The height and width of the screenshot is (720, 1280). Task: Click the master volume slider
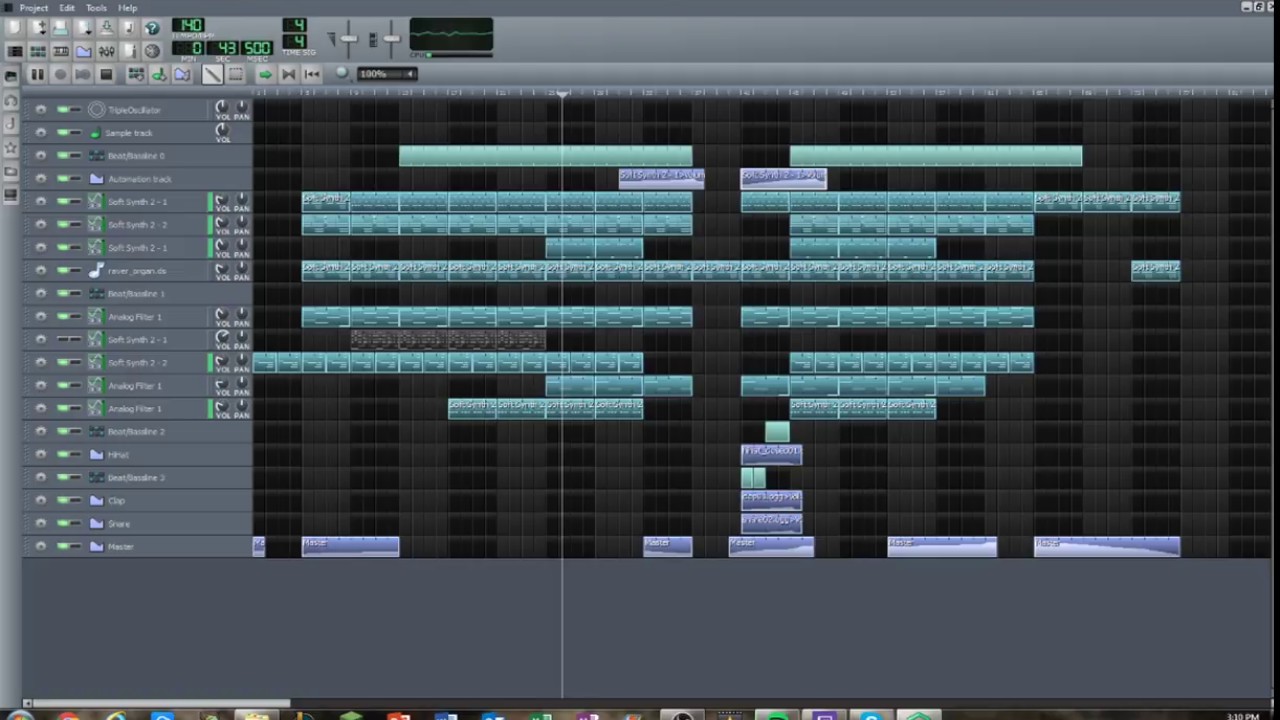(348, 39)
